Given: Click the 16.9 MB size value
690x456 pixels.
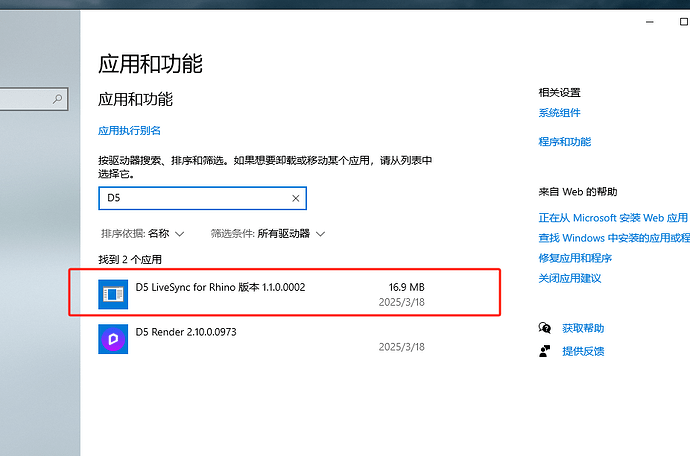Looking at the screenshot, I should click(407, 287).
